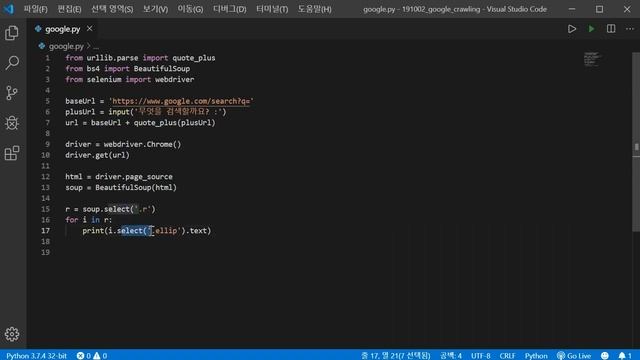Click line number 17 in gutter
Viewport: 640px width, 360px height.
(x=45, y=230)
